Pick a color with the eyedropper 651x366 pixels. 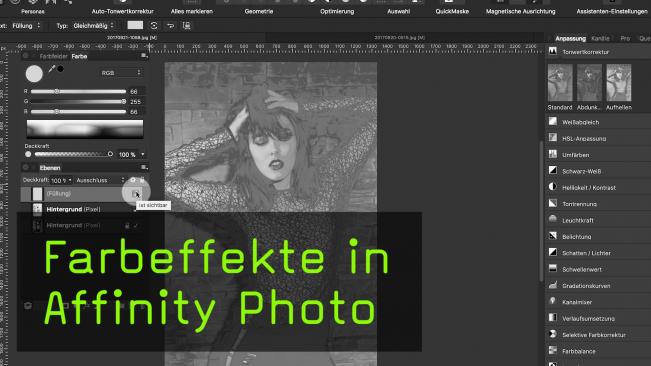tap(51, 69)
